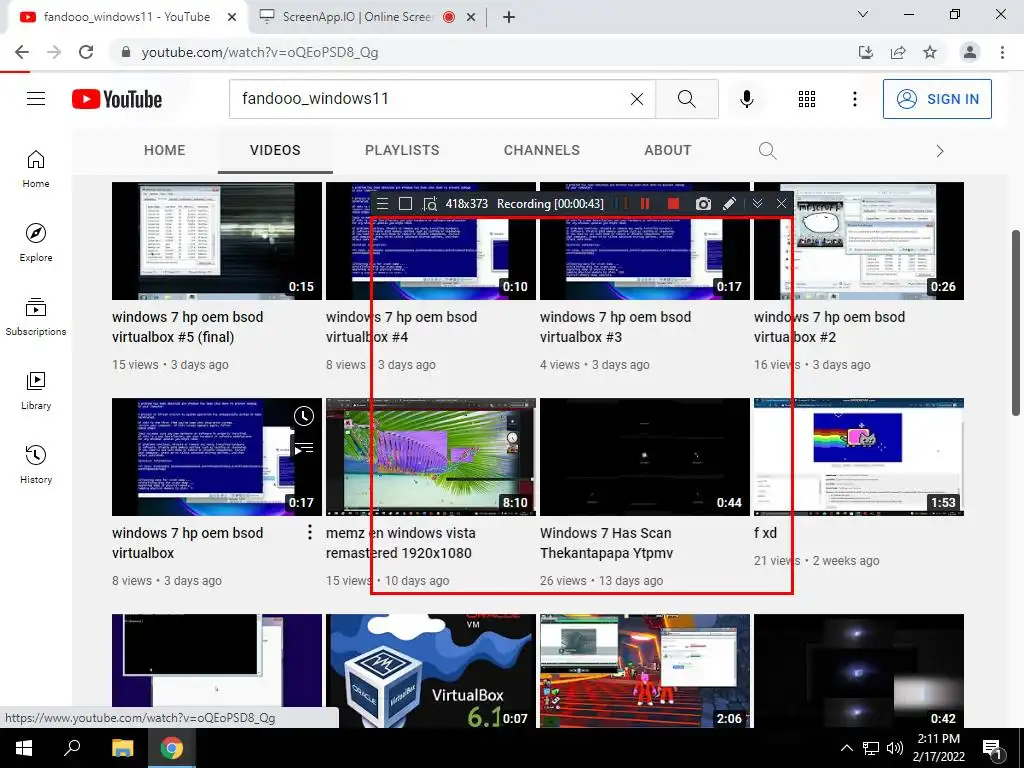Screen dimensions: 1024x768
Task: Go back in Chrome
Action: pos(22,52)
